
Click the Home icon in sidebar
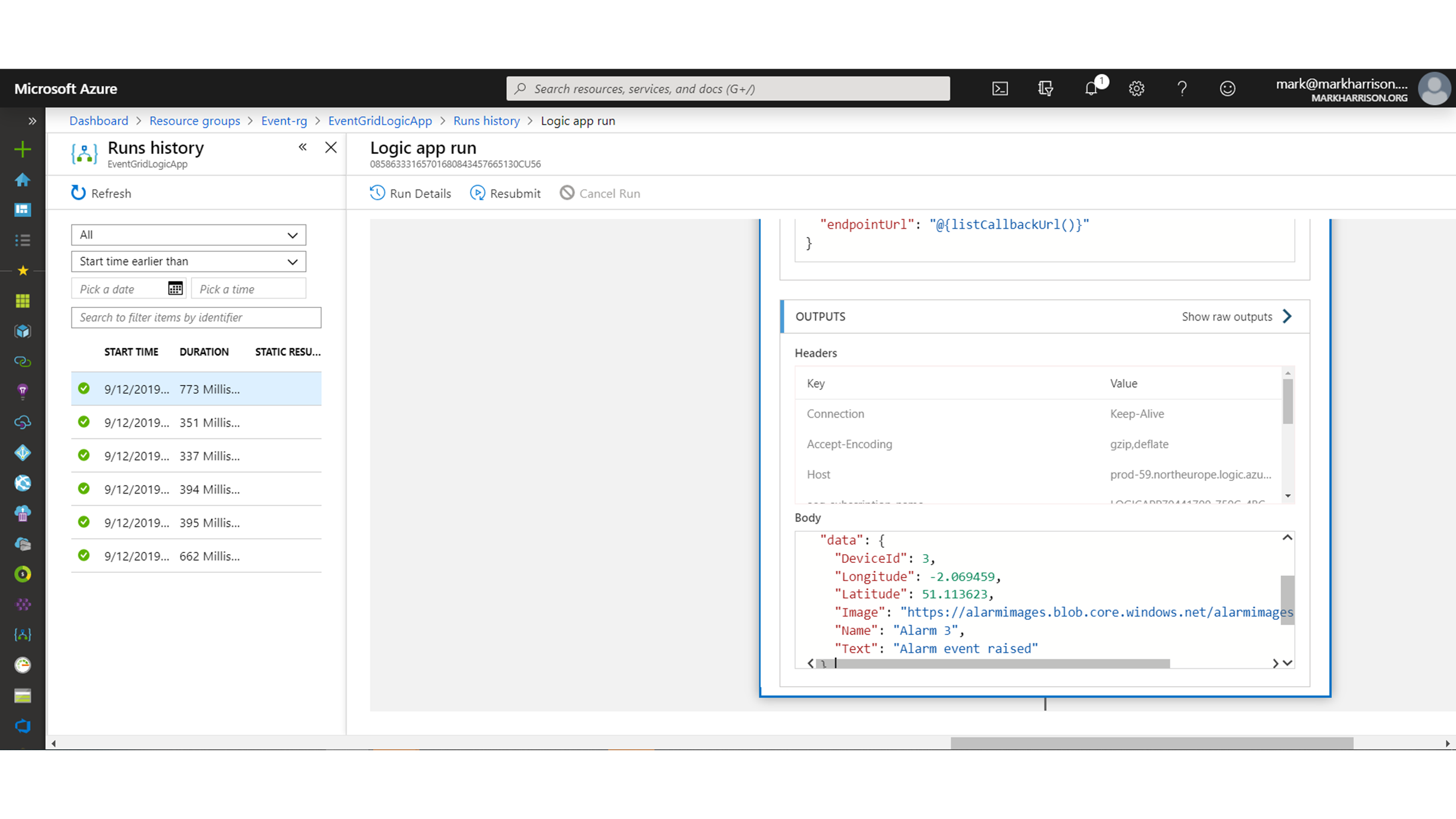pyautogui.click(x=22, y=180)
